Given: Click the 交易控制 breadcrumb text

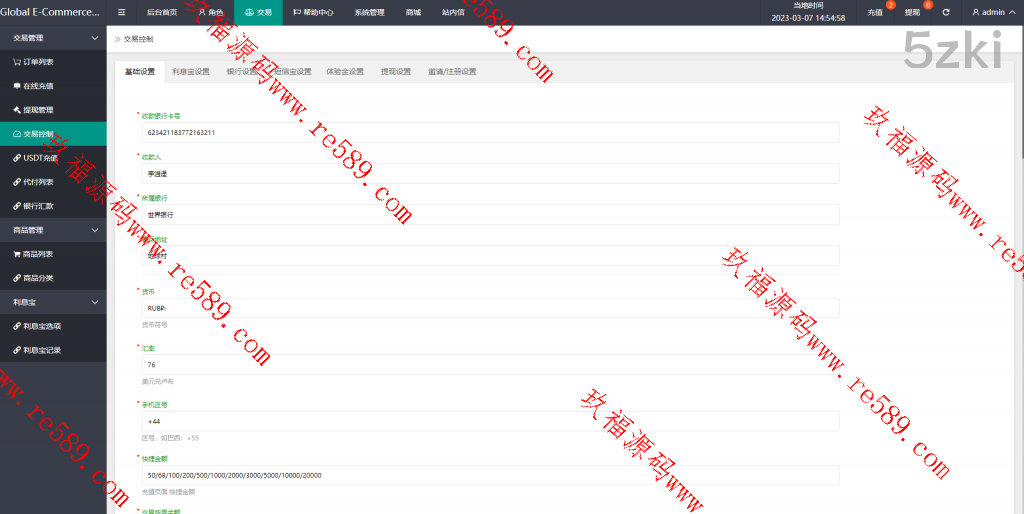Looking at the screenshot, I should click(138, 39).
